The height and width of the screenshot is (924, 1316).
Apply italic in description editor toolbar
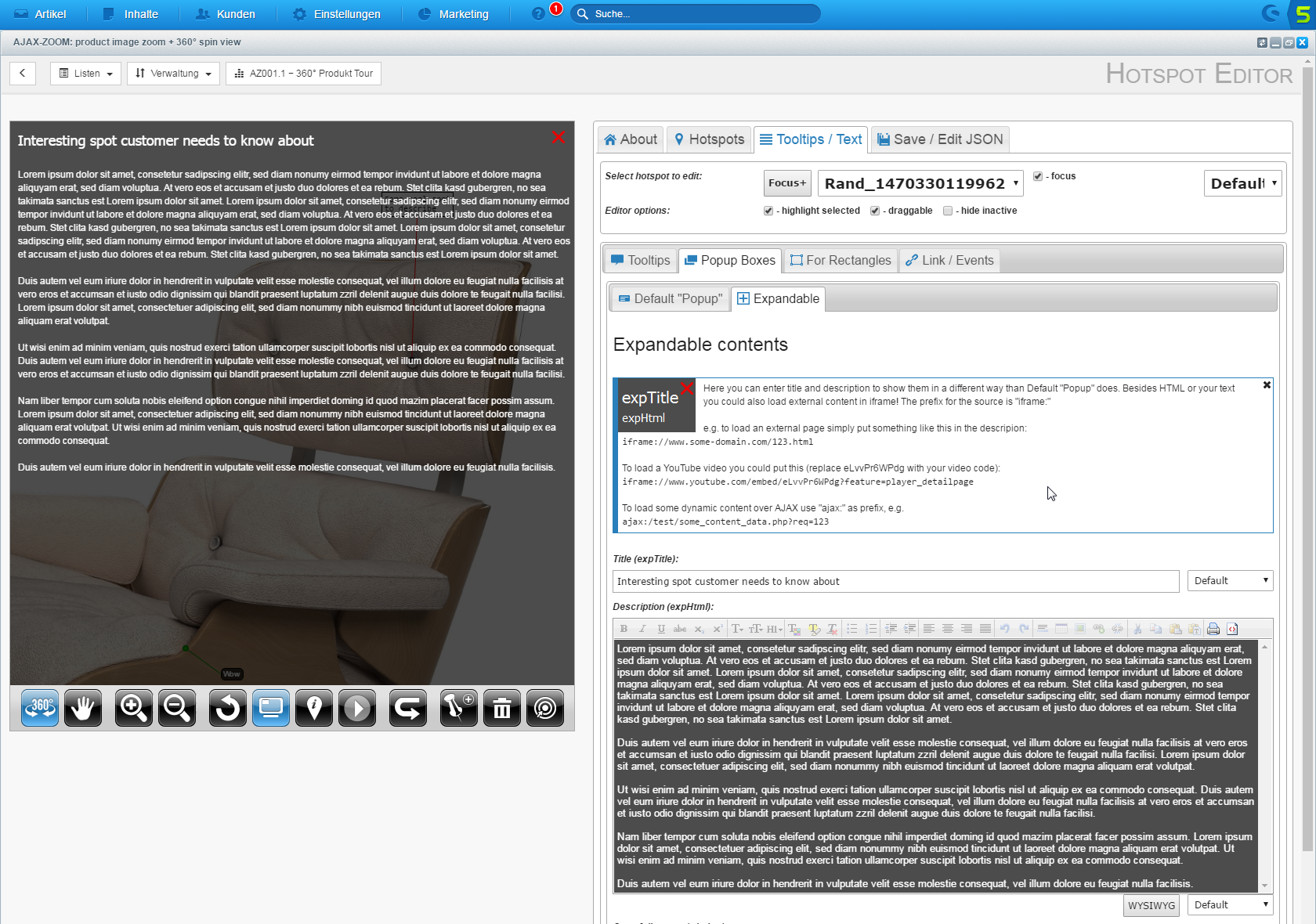pos(642,629)
